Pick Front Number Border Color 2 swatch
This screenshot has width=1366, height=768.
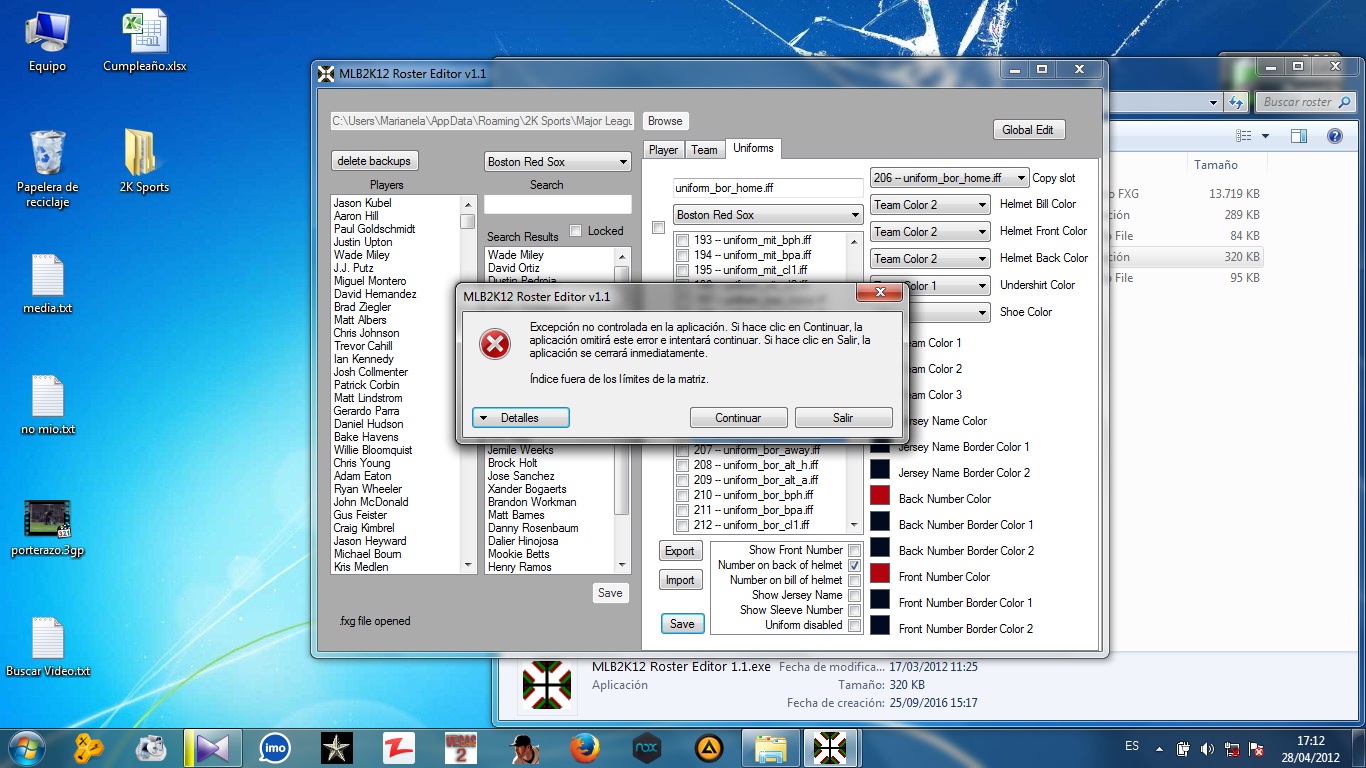coord(880,625)
